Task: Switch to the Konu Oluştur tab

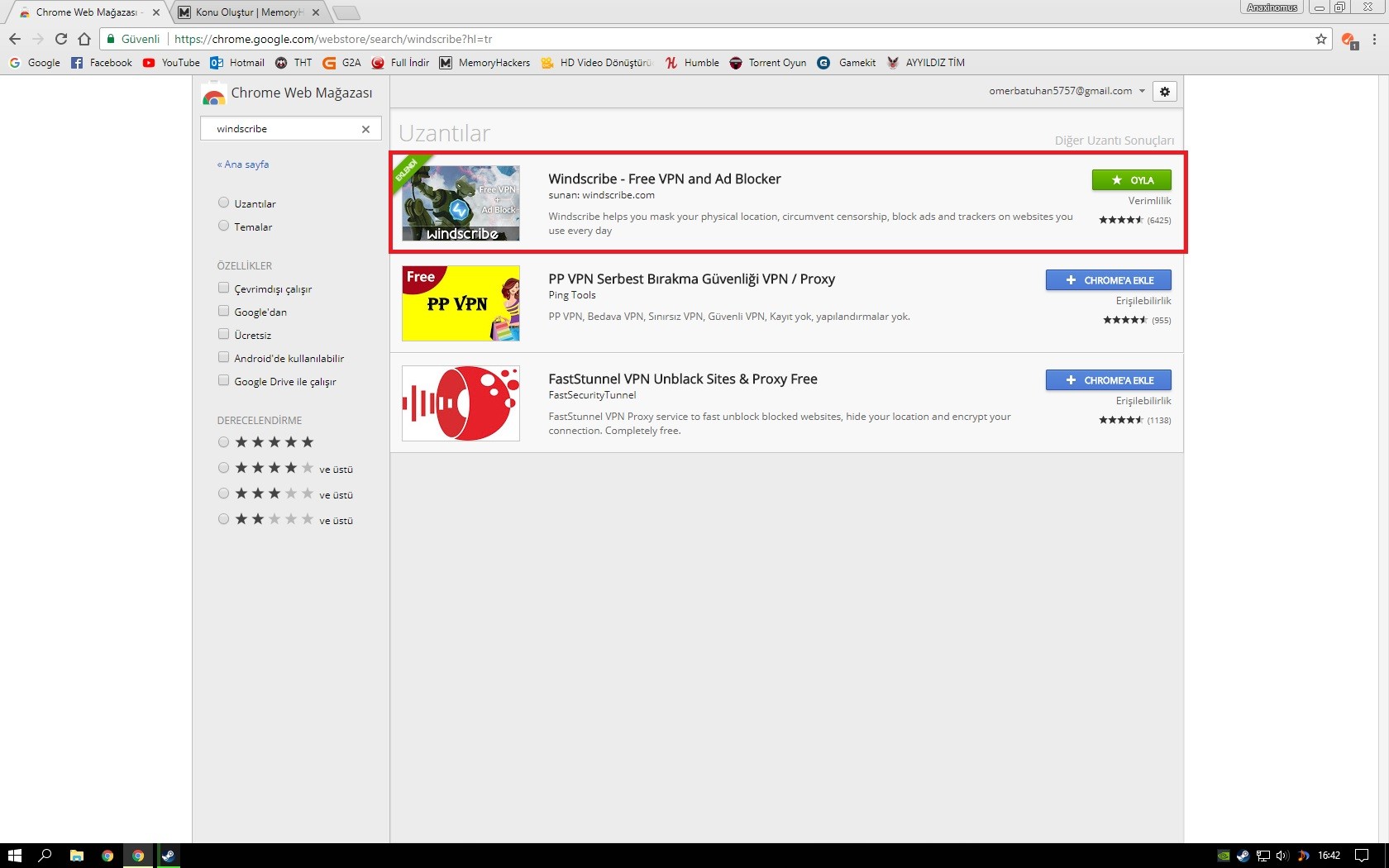Action: pos(248,12)
